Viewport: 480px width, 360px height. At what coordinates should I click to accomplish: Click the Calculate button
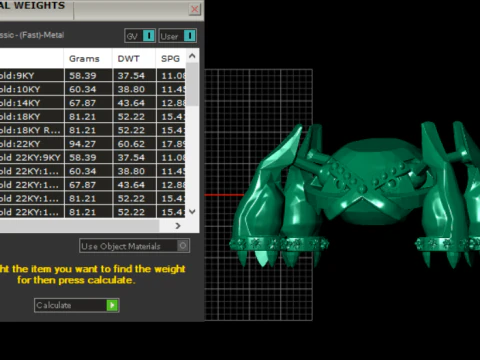pos(77,305)
